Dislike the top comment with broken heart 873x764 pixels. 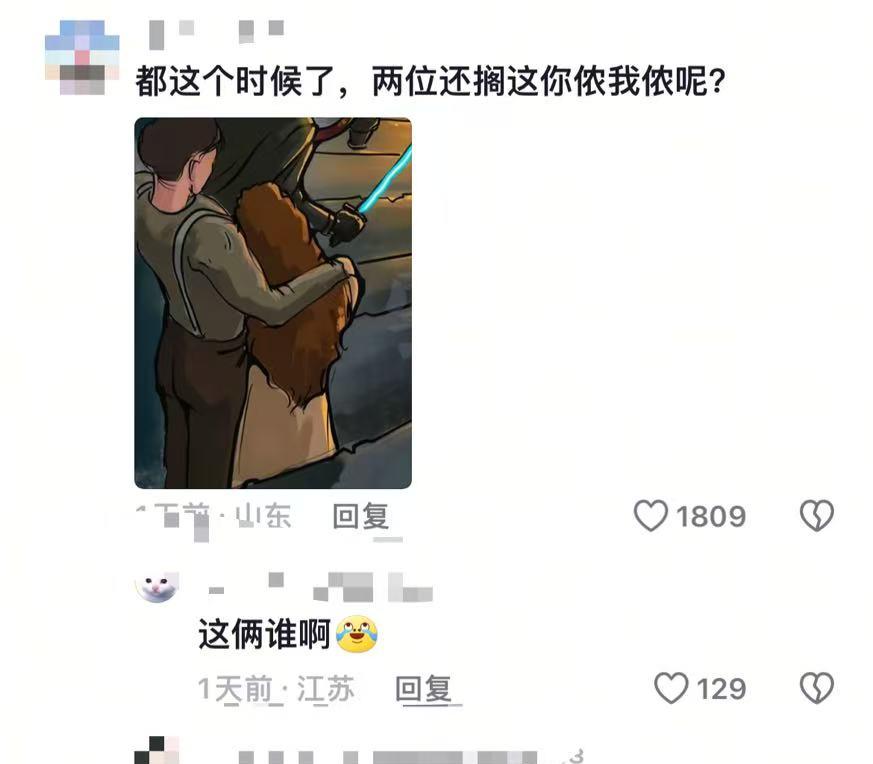[817, 516]
